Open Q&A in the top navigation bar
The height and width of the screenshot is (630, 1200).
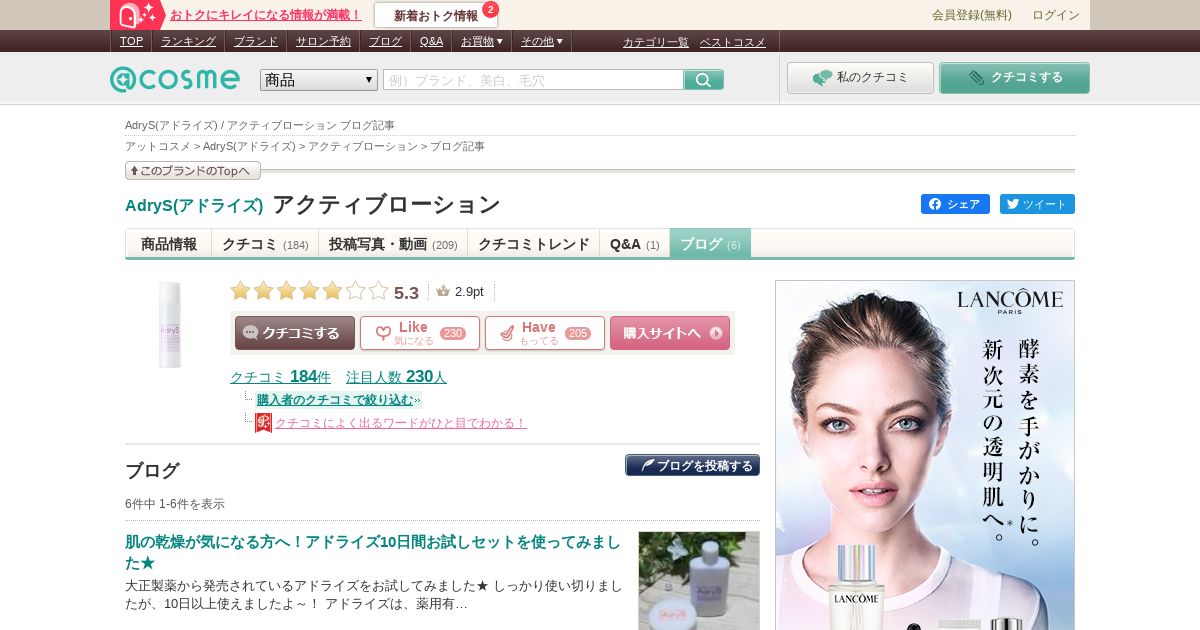click(x=431, y=41)
